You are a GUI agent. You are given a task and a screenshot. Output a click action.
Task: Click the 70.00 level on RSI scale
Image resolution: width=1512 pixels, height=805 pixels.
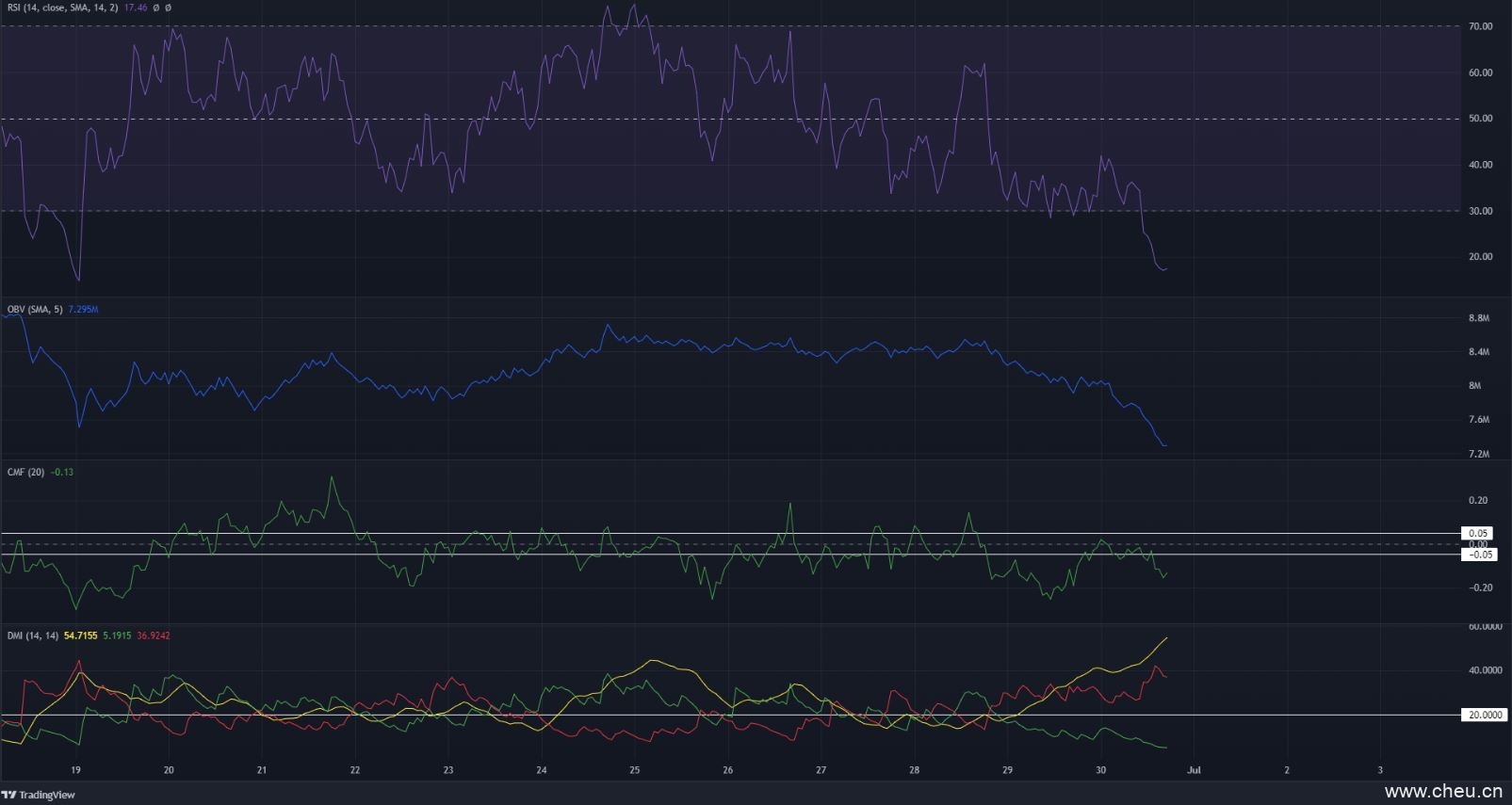(x=1480, y=26)
